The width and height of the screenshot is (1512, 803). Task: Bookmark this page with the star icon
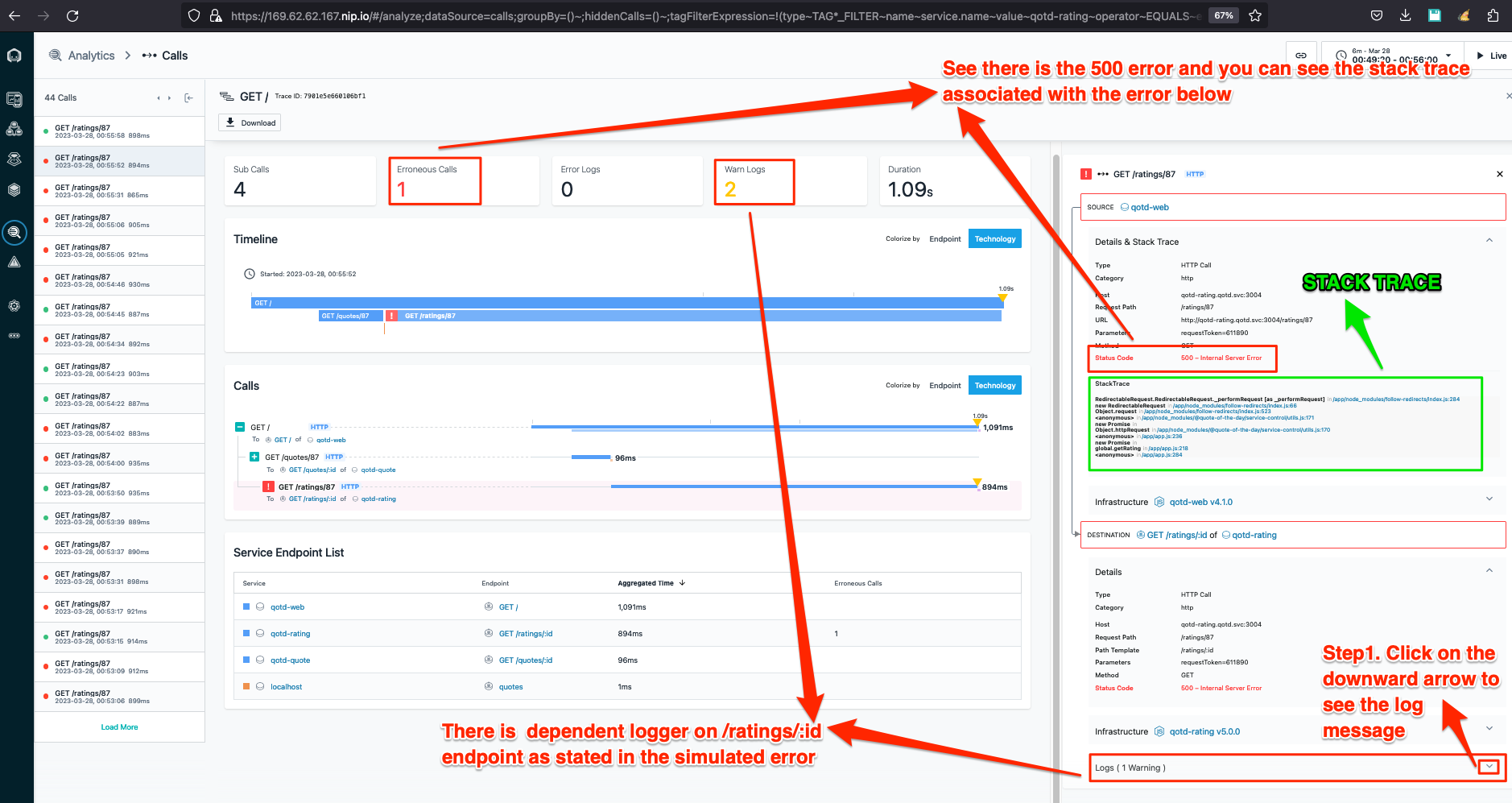1255,15
